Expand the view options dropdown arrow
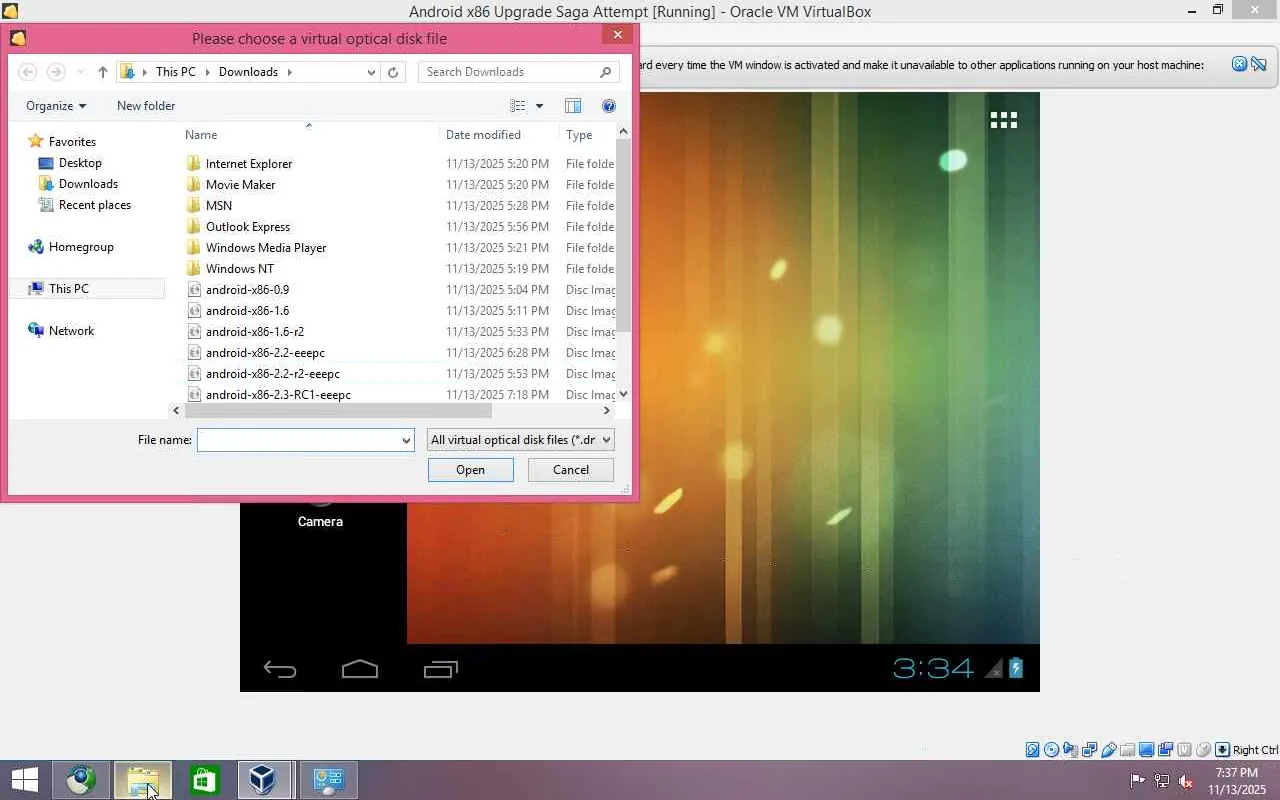1280x800 pixels. (x=539, y=106)
